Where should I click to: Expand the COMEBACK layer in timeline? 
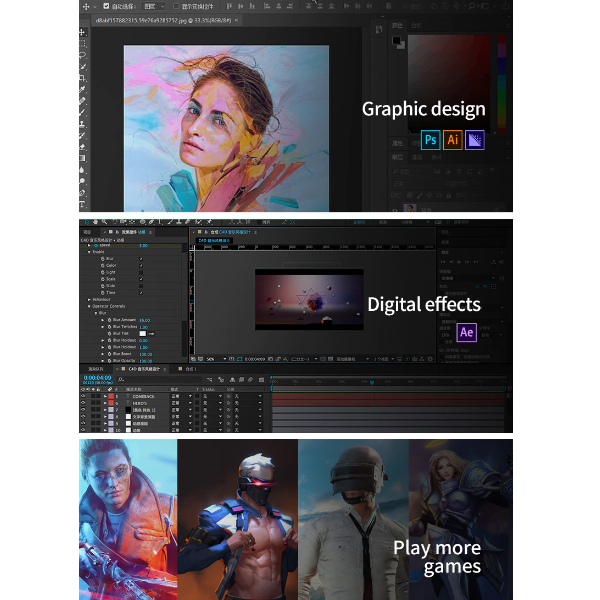click(107, 396)
